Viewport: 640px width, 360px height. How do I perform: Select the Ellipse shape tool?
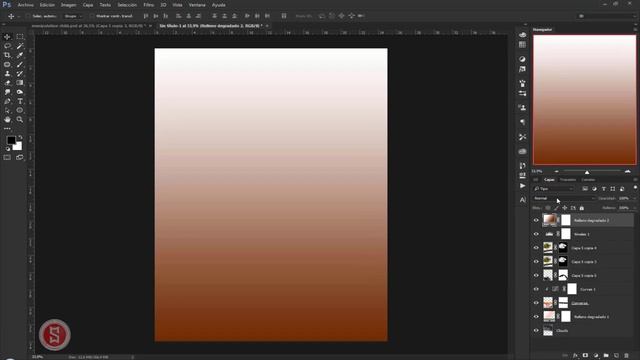click(20, 110)
